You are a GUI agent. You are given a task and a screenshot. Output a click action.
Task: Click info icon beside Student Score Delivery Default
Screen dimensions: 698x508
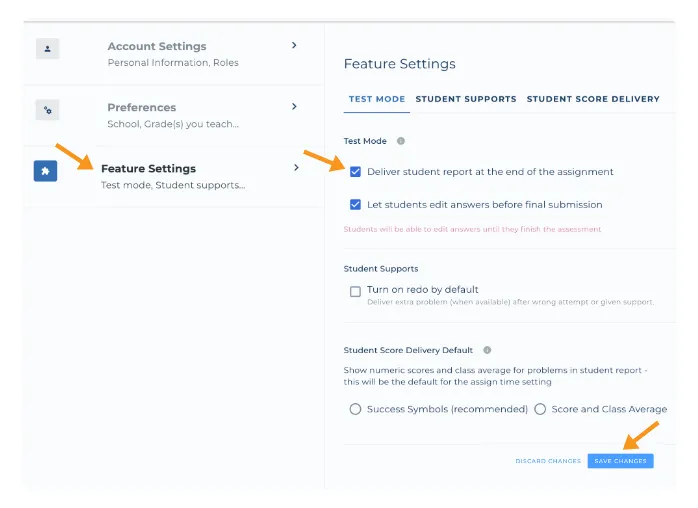click(487, 350)
